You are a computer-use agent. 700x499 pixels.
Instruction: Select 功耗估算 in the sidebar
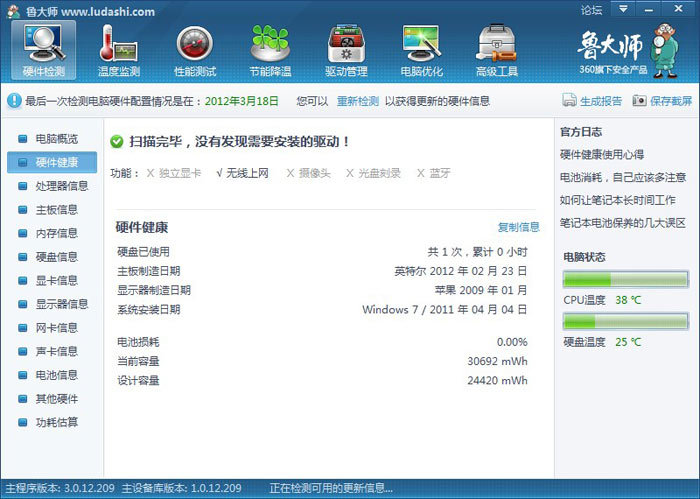52,422
